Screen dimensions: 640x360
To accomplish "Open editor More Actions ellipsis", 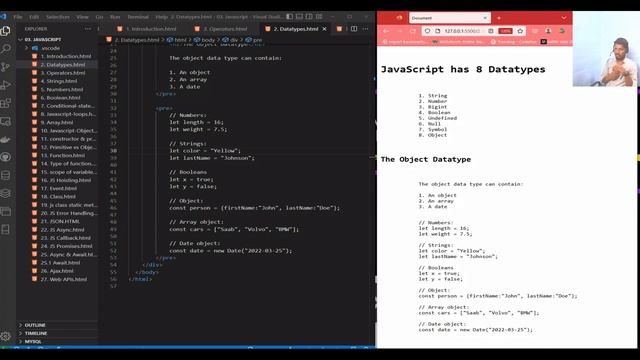I will click(x=365, y=29).
